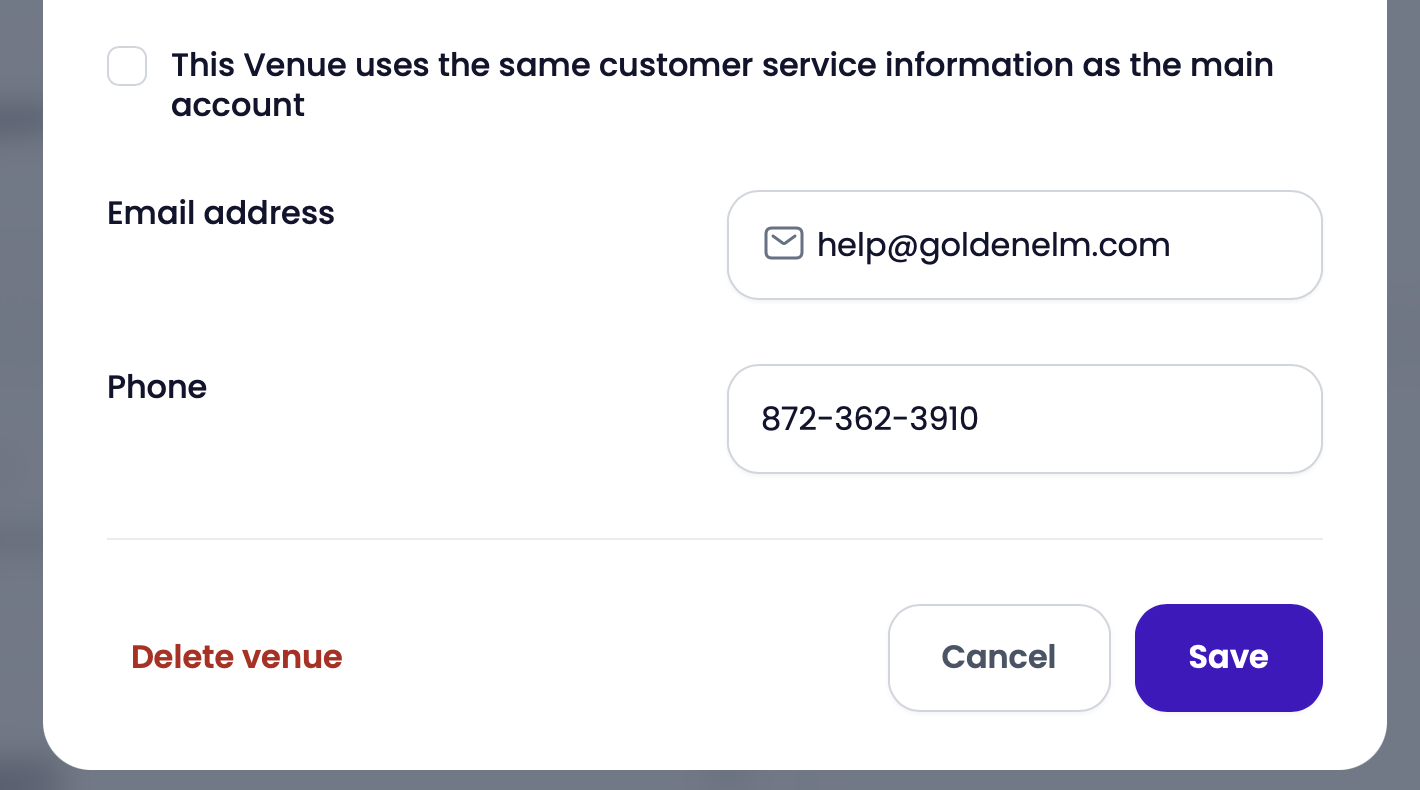Click the Delete venue link
The width and height of the screenshot is (1420, 790).
[x=237, y=657]
